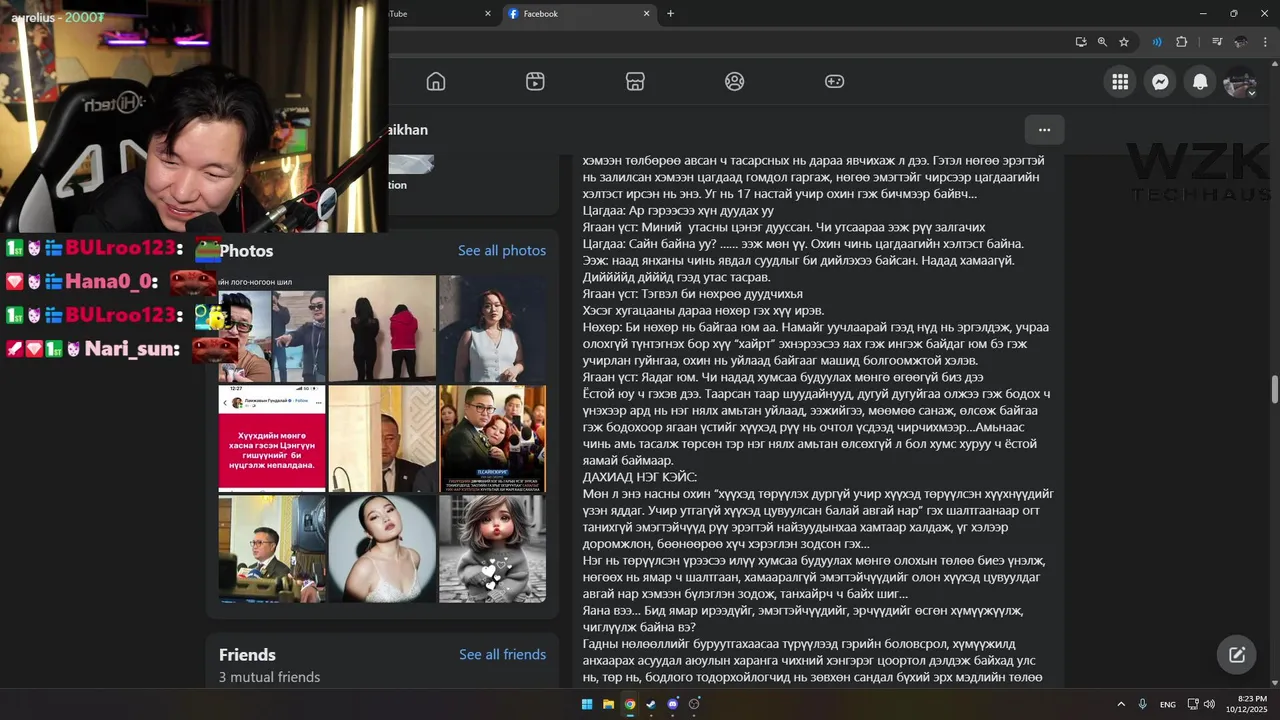
Task: Open the Facebook menu grid icon
Action: (x=1120, y=82)
